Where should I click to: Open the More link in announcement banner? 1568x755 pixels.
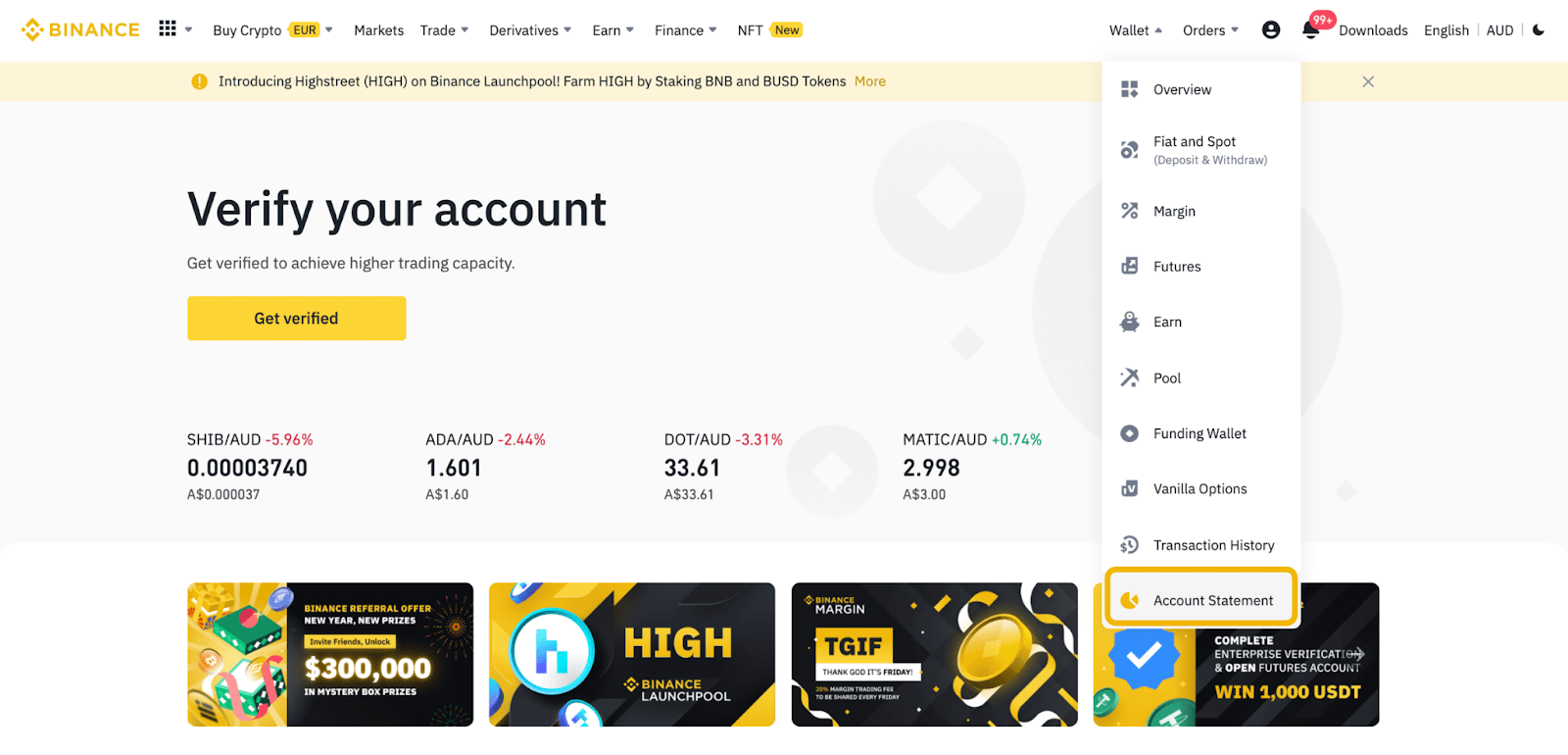(870, 81)
